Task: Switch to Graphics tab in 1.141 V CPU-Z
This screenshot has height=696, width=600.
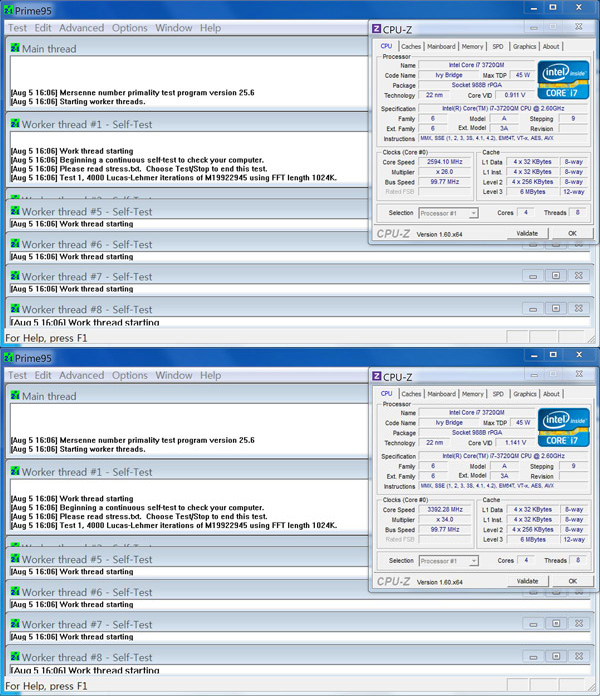Action: coord(525,394)
